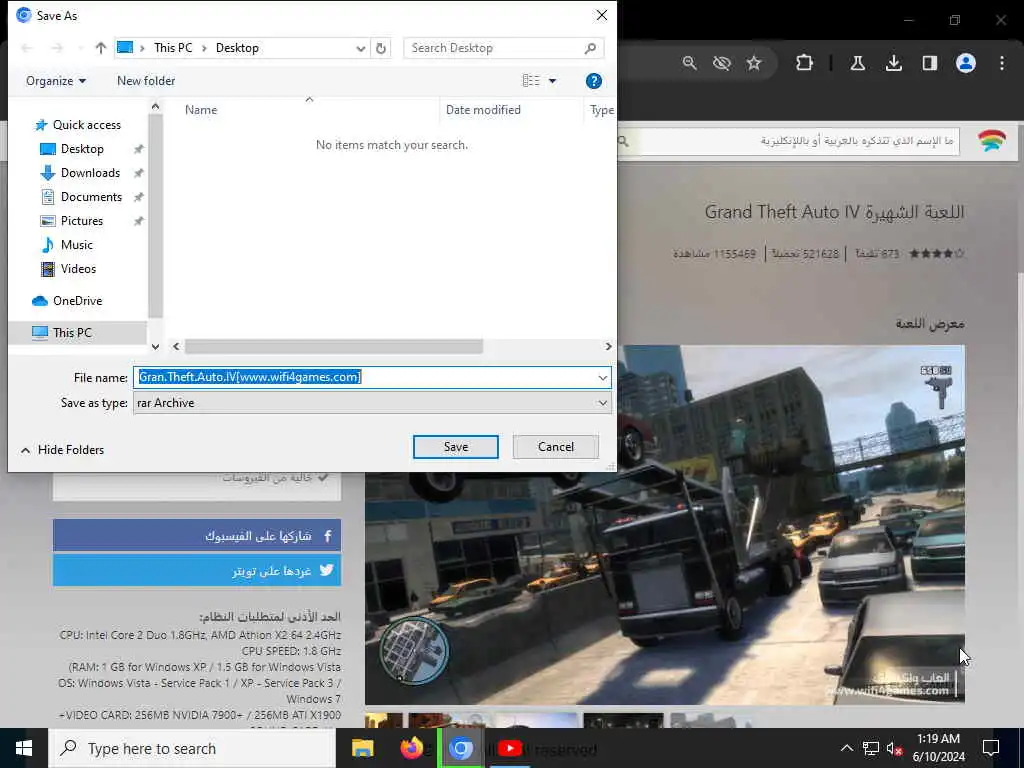
Task: Open the Organize menu
Action: (x=56, y=81)
